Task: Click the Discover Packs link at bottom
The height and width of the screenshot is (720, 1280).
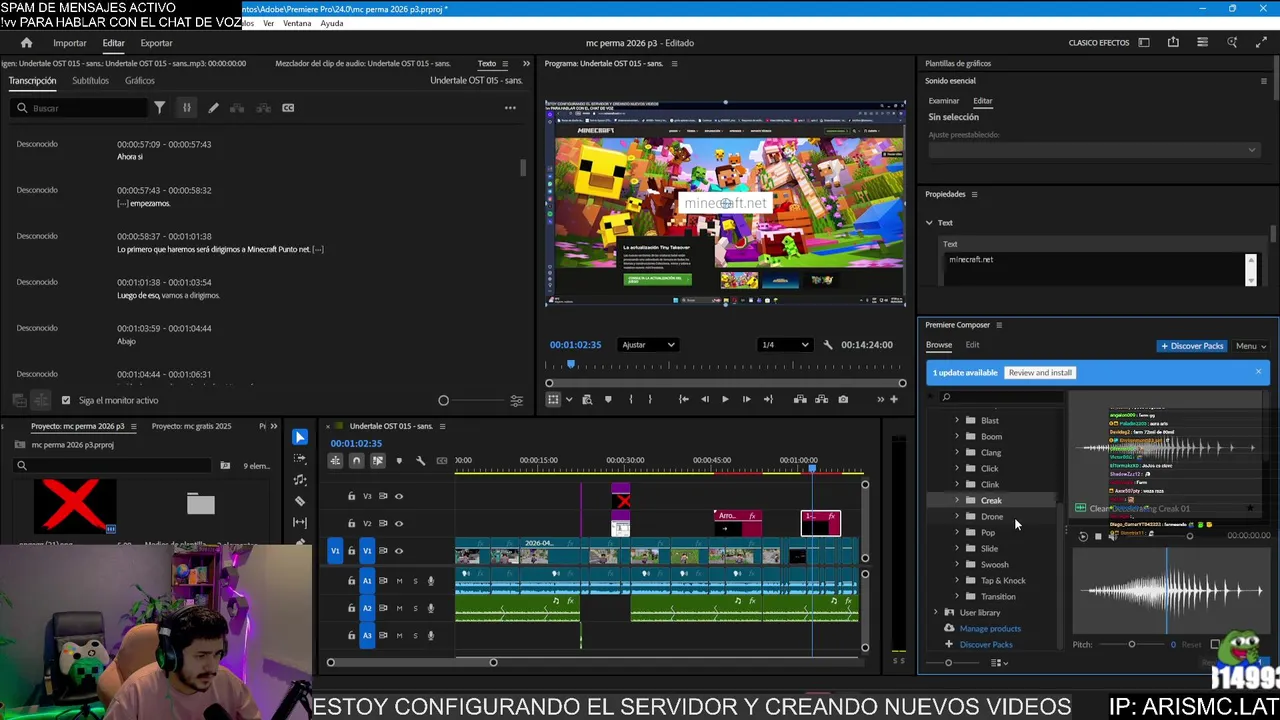Action: [x=986, y=644]
